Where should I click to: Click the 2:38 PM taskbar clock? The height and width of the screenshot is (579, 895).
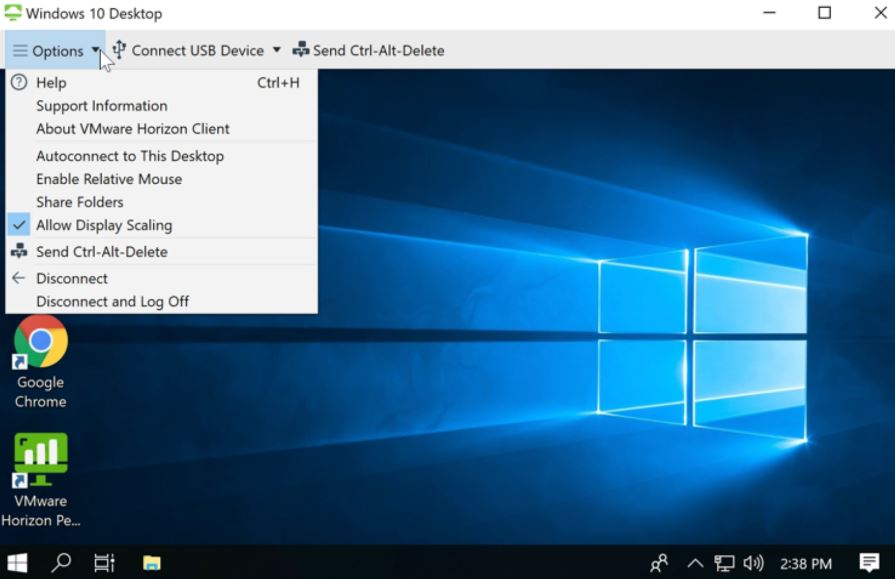(806, 564)
